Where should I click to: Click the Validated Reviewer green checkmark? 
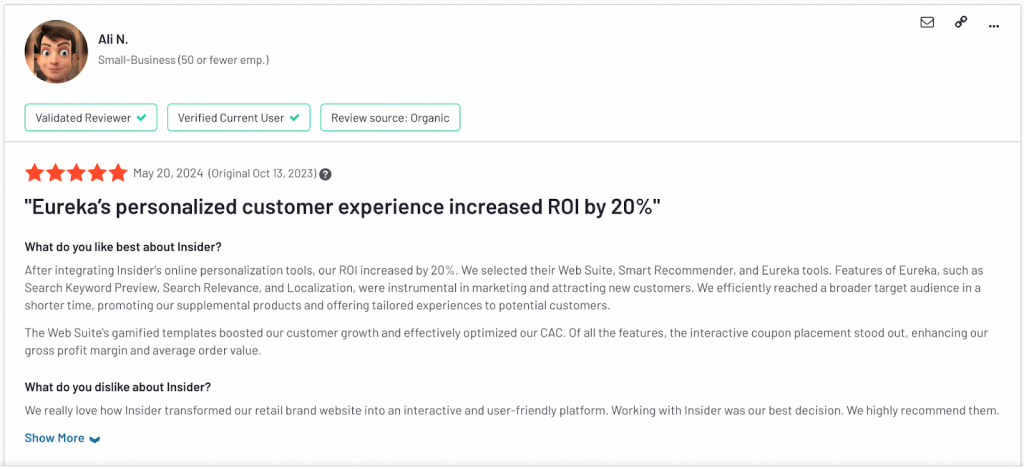142,118
